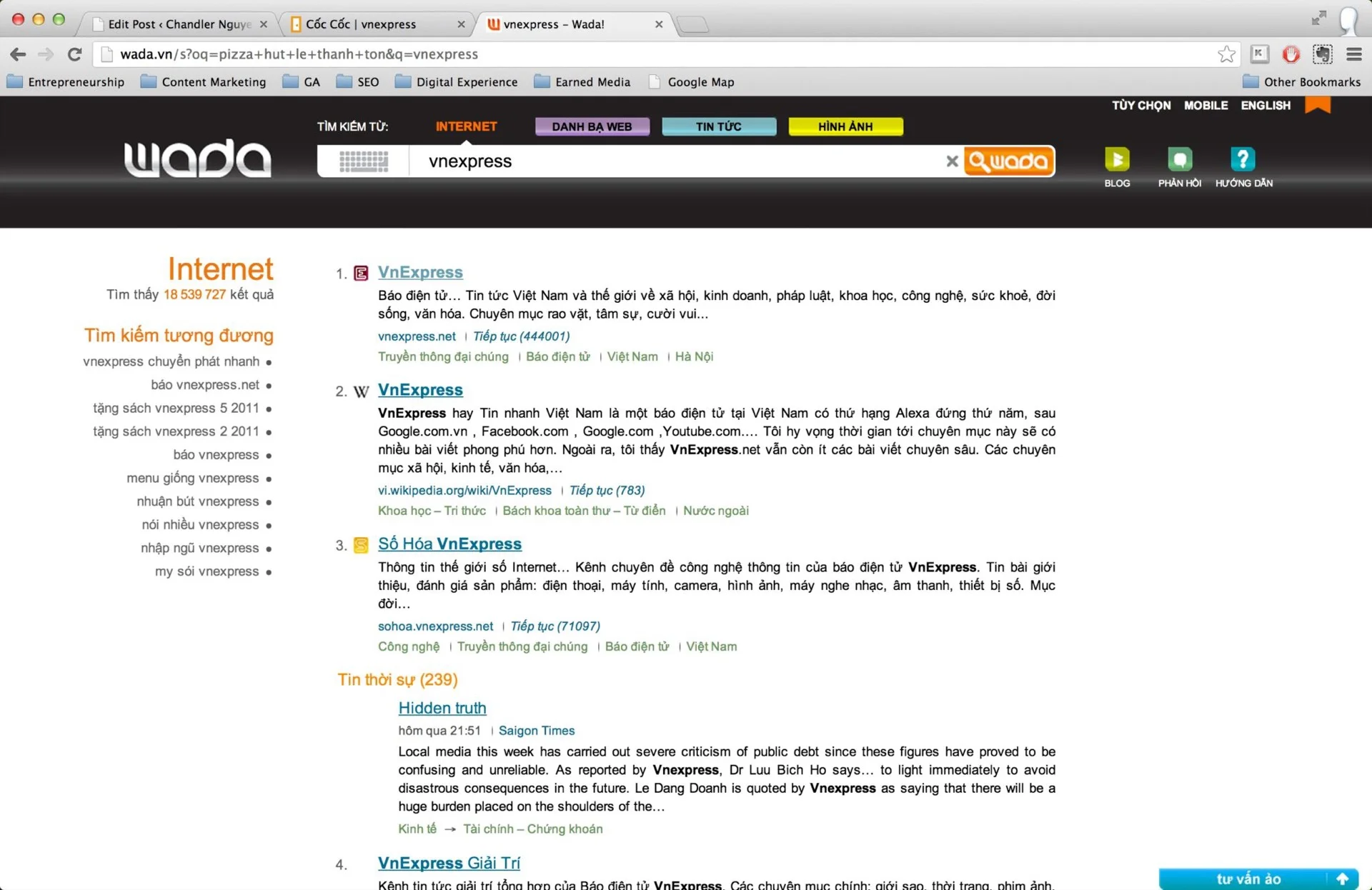Bookmark page with the star icon
The height and width of the screenshot is (890, 1372).
point(1226,54)
